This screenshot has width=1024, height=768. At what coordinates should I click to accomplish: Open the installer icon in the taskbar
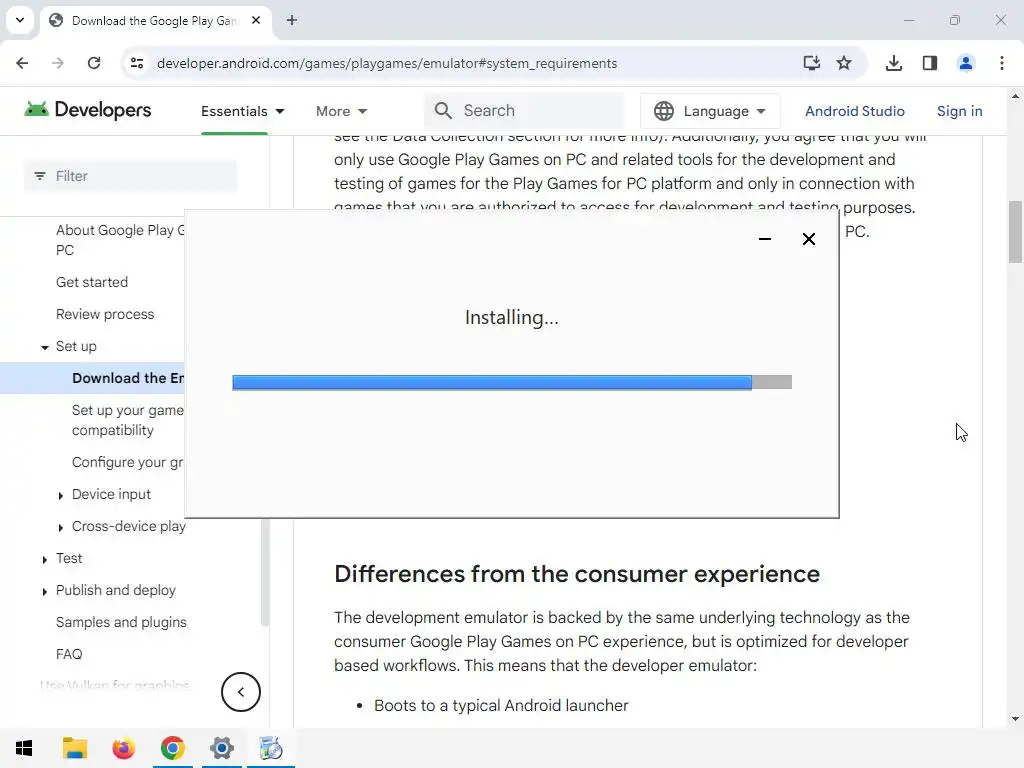270,748
